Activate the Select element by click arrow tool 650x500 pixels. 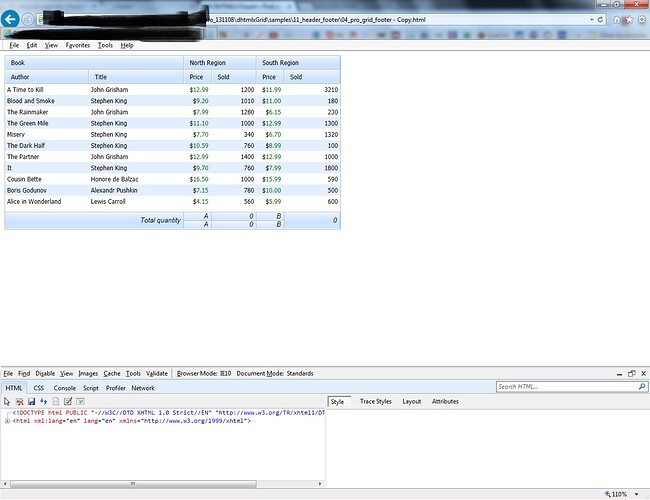[x=7, y=401]
